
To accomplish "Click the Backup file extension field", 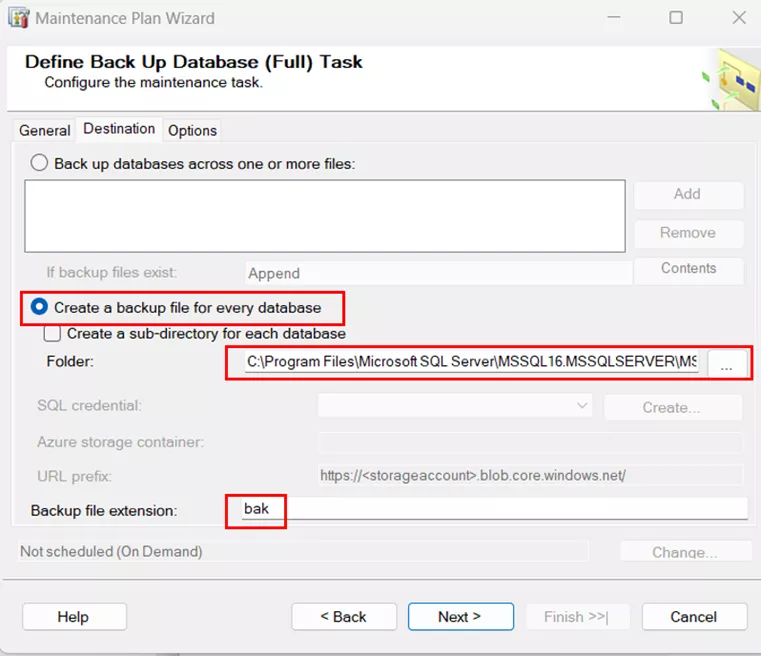I will (x=494, y=508).
